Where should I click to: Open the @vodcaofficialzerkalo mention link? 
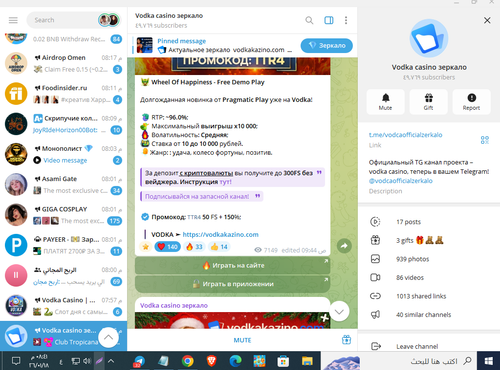tap(401, 181)
